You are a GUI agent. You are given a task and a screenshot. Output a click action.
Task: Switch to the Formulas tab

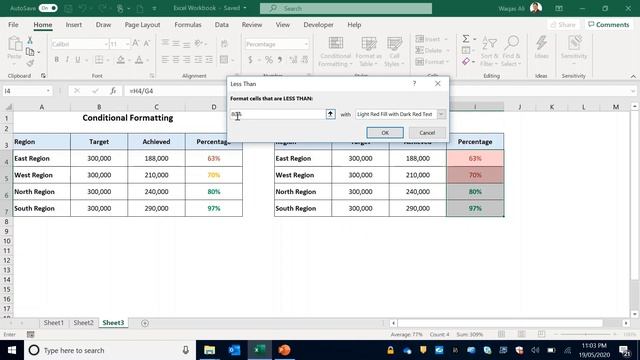click(x=188, y=25)
